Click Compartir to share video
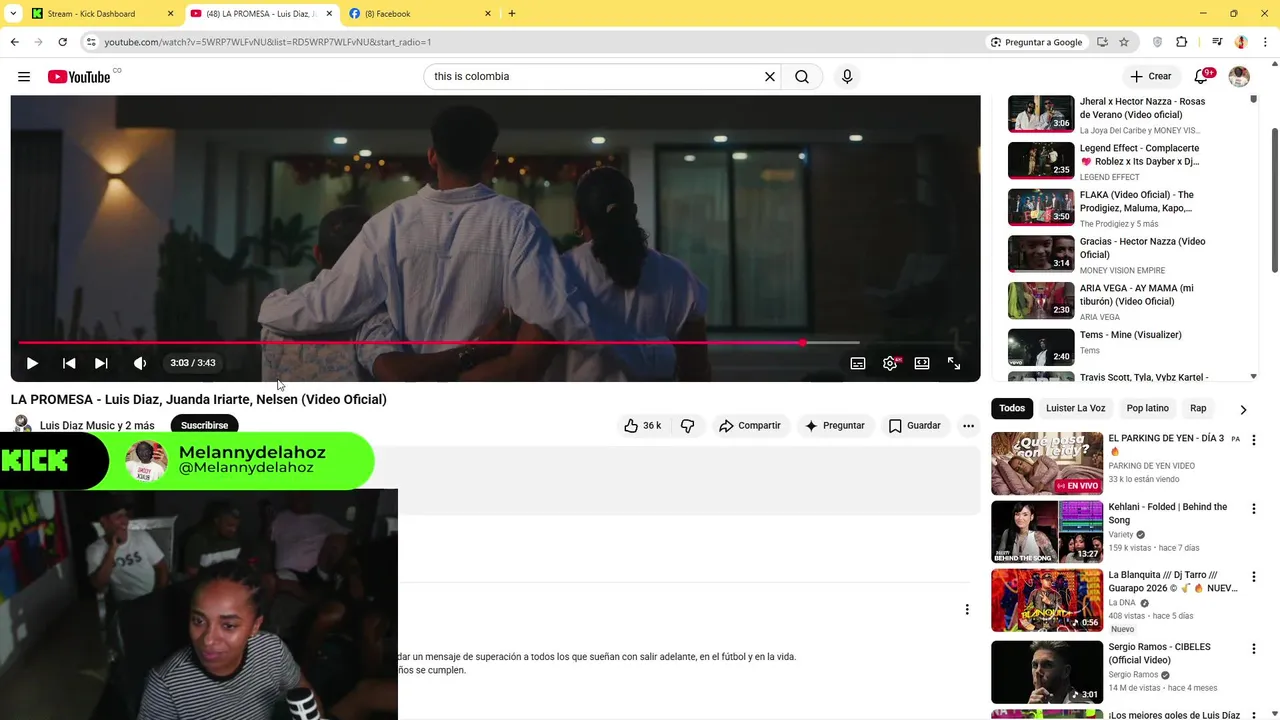The image size is (1280, 720). [750, 425]
